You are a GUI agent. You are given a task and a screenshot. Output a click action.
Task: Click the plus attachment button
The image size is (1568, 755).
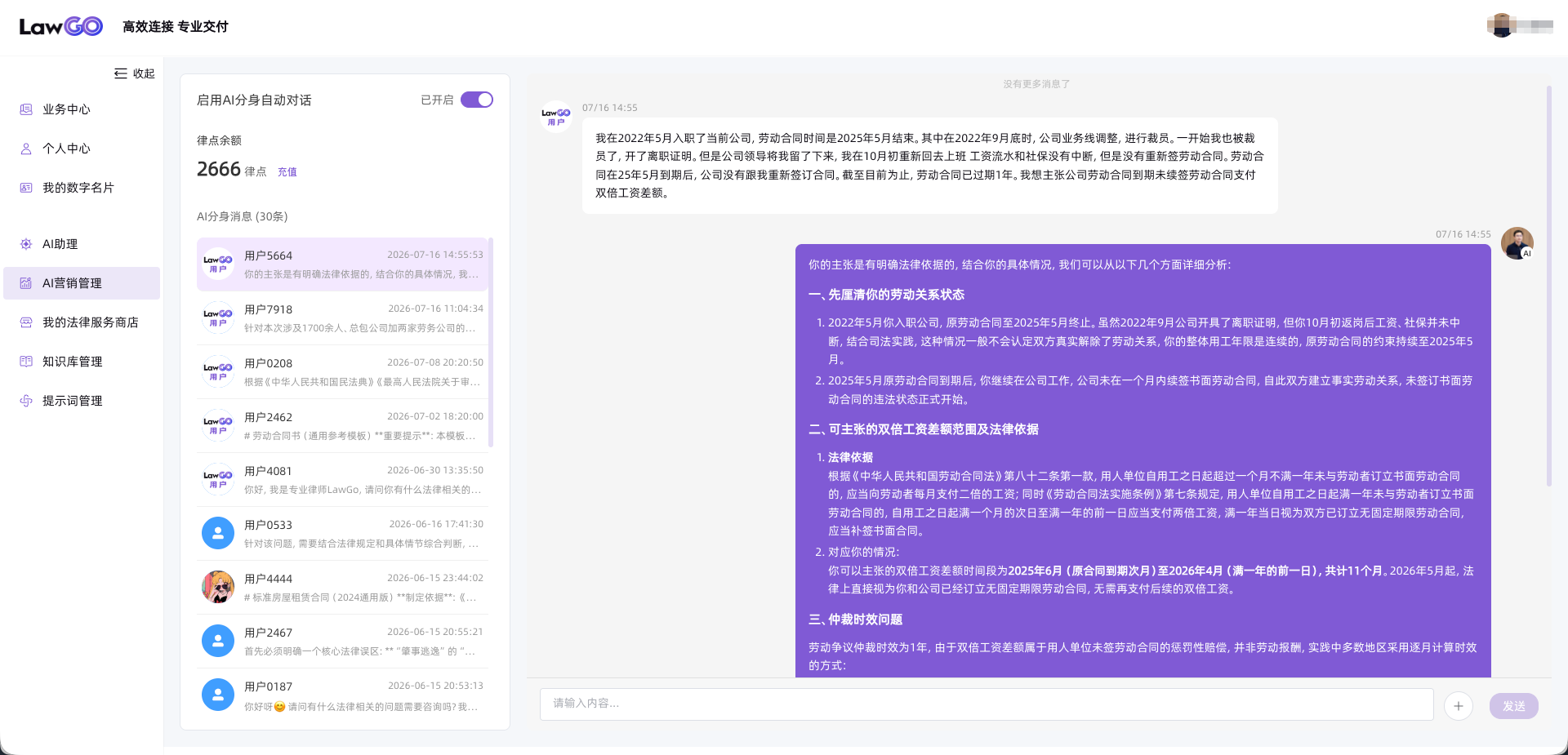[x=1459, y=706]
